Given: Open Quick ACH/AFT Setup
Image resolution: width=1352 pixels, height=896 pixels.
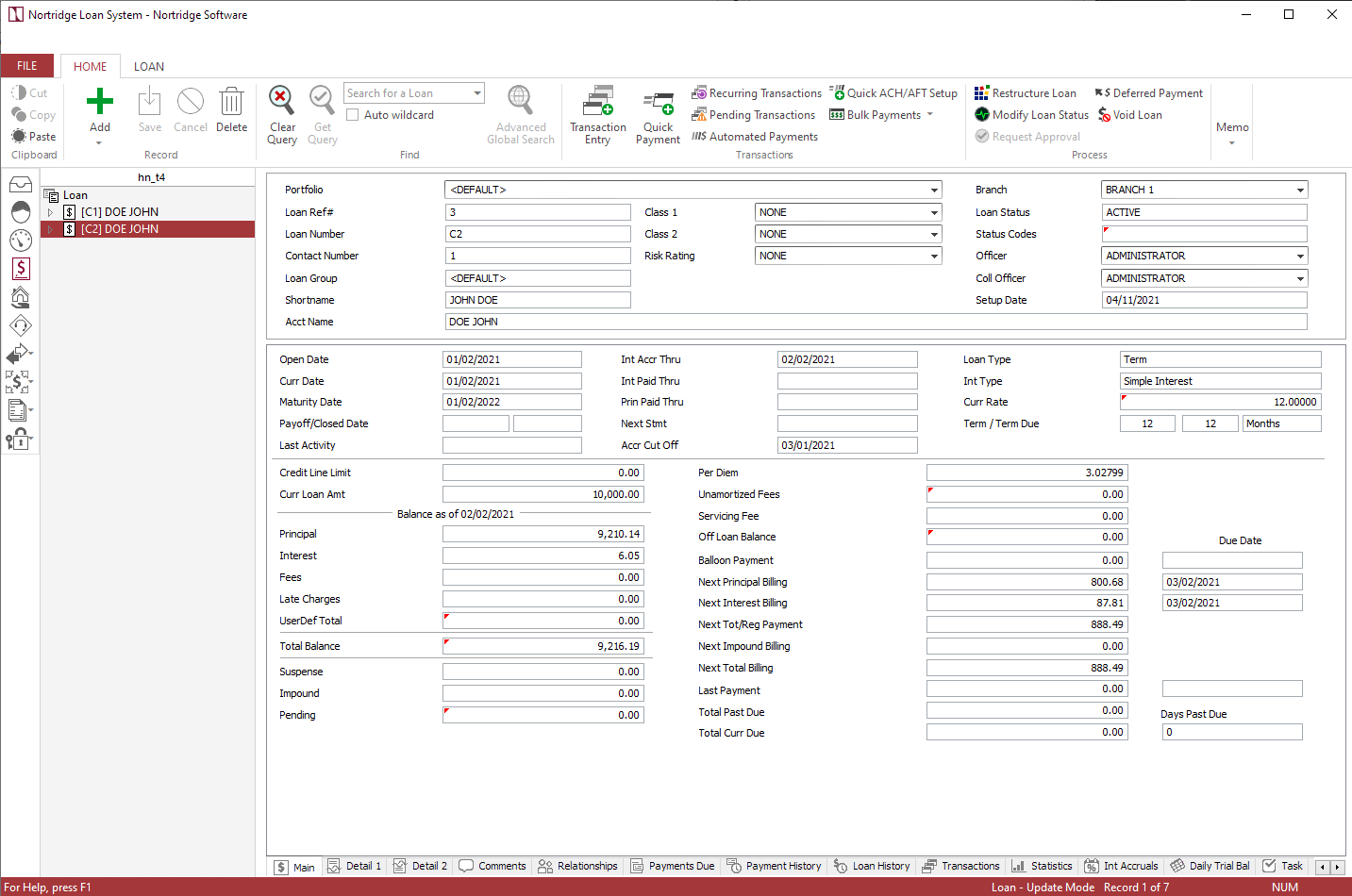Looking at the screenshot, I should pyautogui.click(x=893, y=93).
